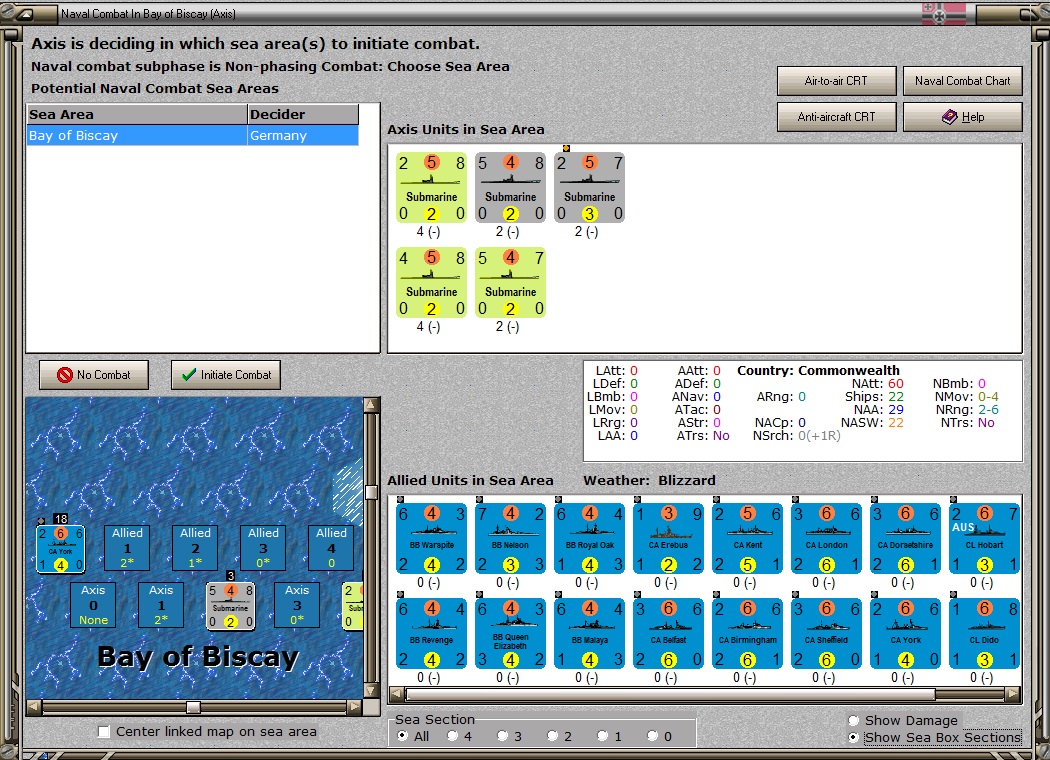This screenshot has height=760, width=1050.
Task: Choose the CA London cruiser counter
Action: [826, 539]
